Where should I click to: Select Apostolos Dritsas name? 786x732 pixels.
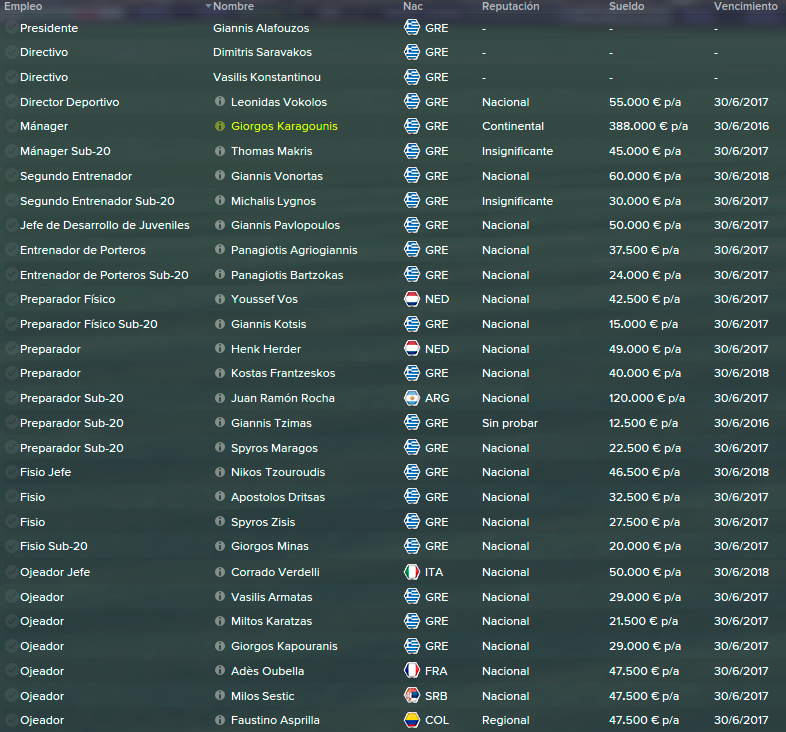[278, 497]
